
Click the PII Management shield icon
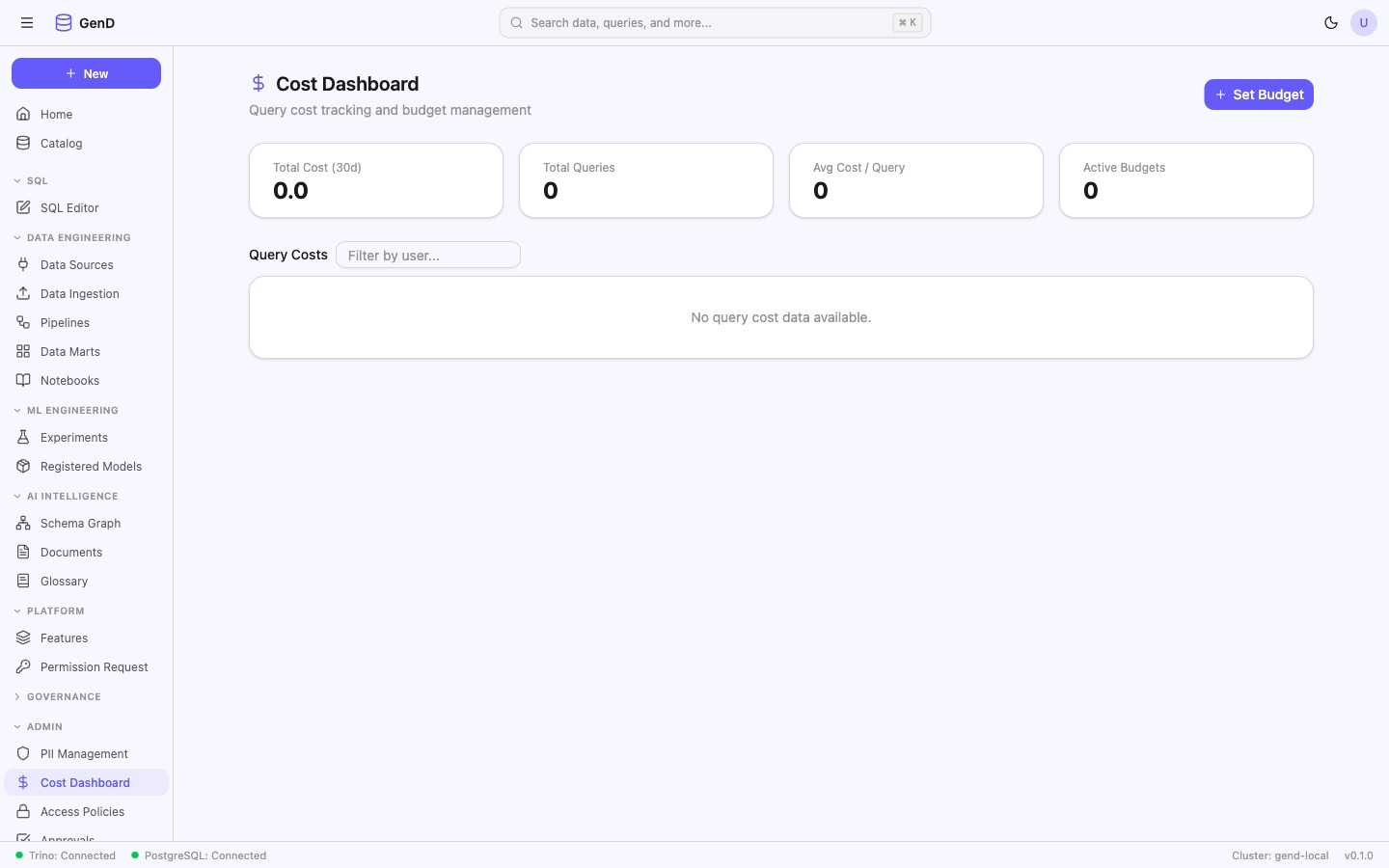(x=23, y=753)
